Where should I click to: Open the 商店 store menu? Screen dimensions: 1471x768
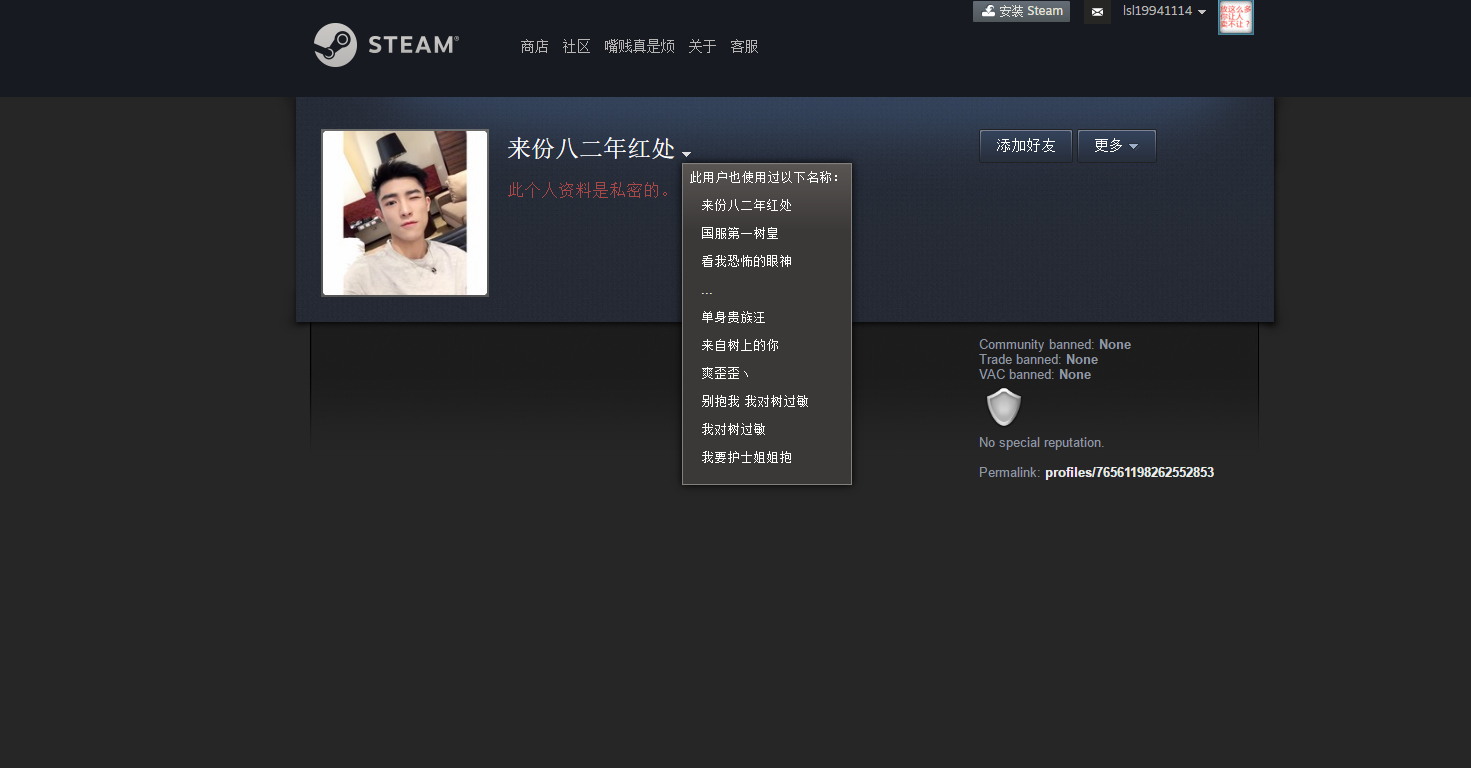(x=534, y=46)
